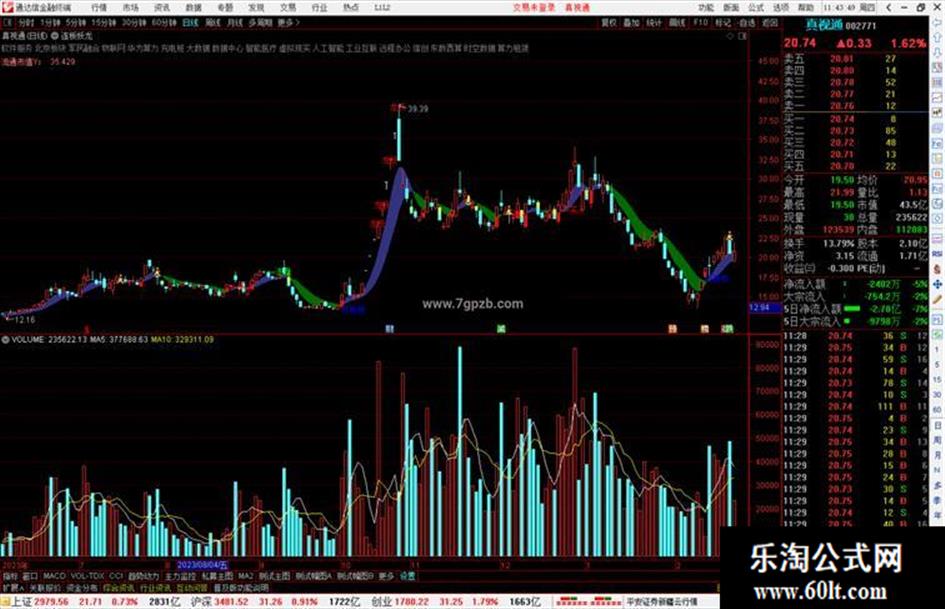This screenshot has height=609, width=945.
Task: Click the 统计 statistics button
Action: 654,22
